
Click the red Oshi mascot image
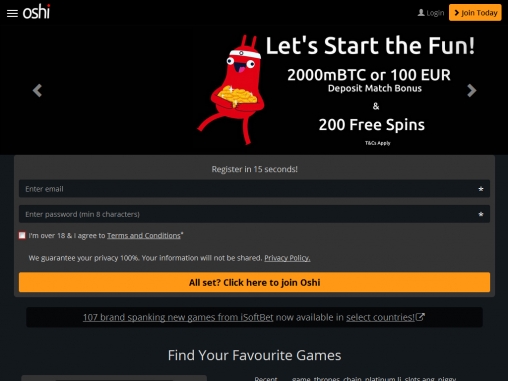(x=232, y=90)
